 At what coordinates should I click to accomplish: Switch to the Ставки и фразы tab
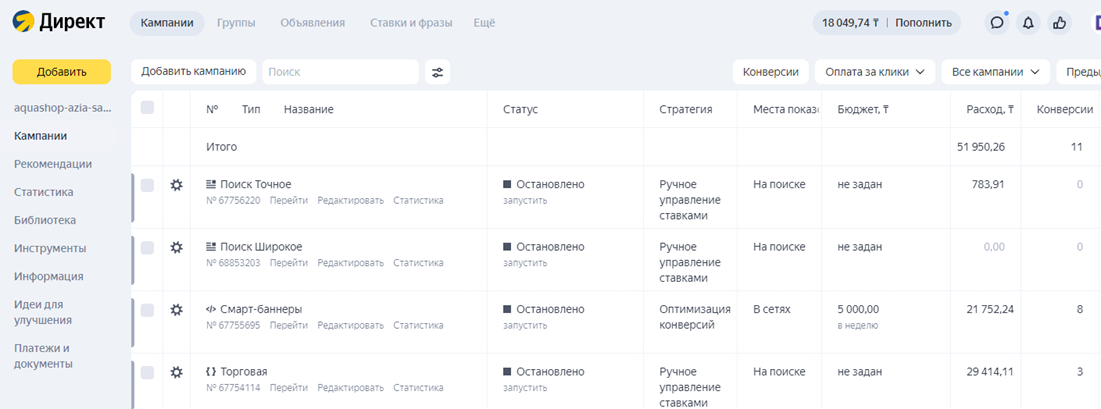pyautogui.click(x=411, y=22)
